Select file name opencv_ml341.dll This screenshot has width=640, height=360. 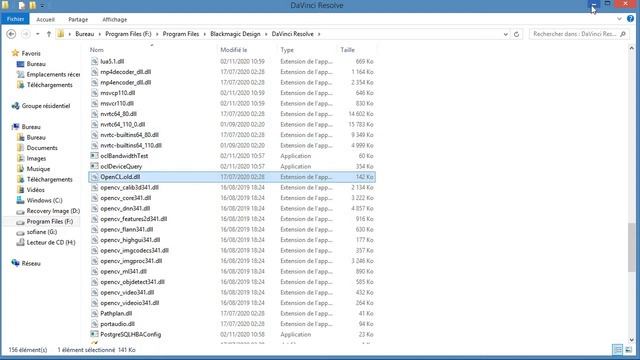tap(123, 271)
